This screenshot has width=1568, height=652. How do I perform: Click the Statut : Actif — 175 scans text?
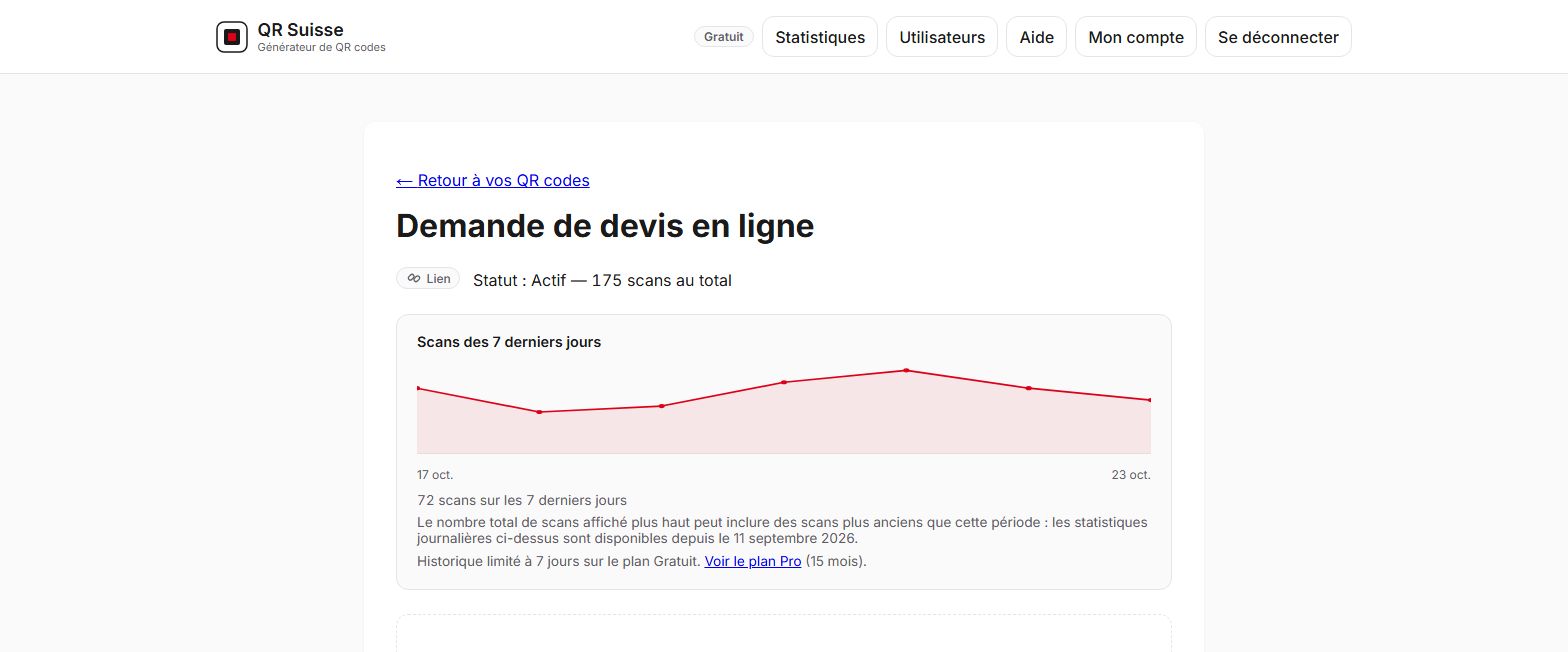(602, 280)
